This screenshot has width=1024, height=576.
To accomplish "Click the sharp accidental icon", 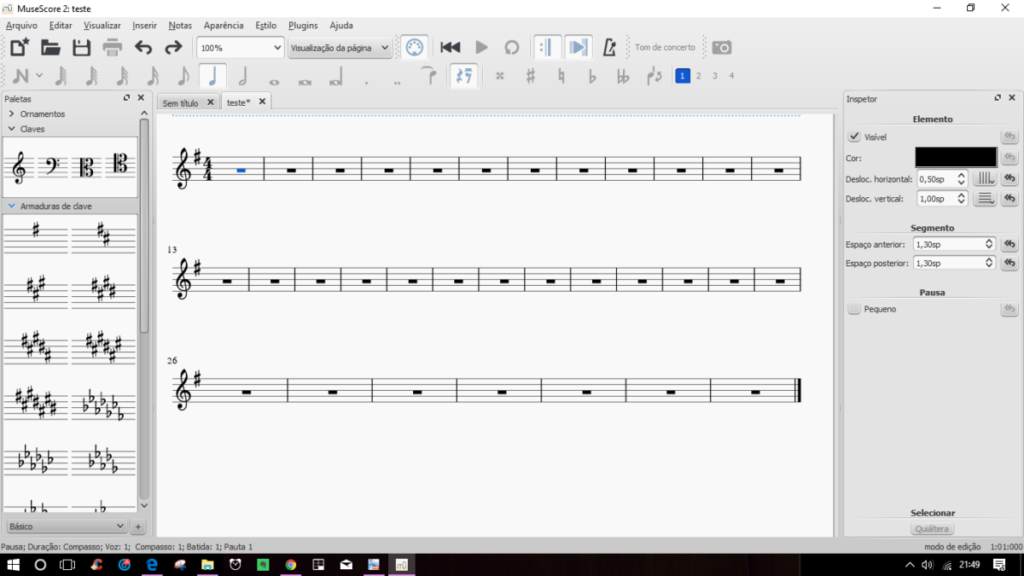I will tap(531, 76).
